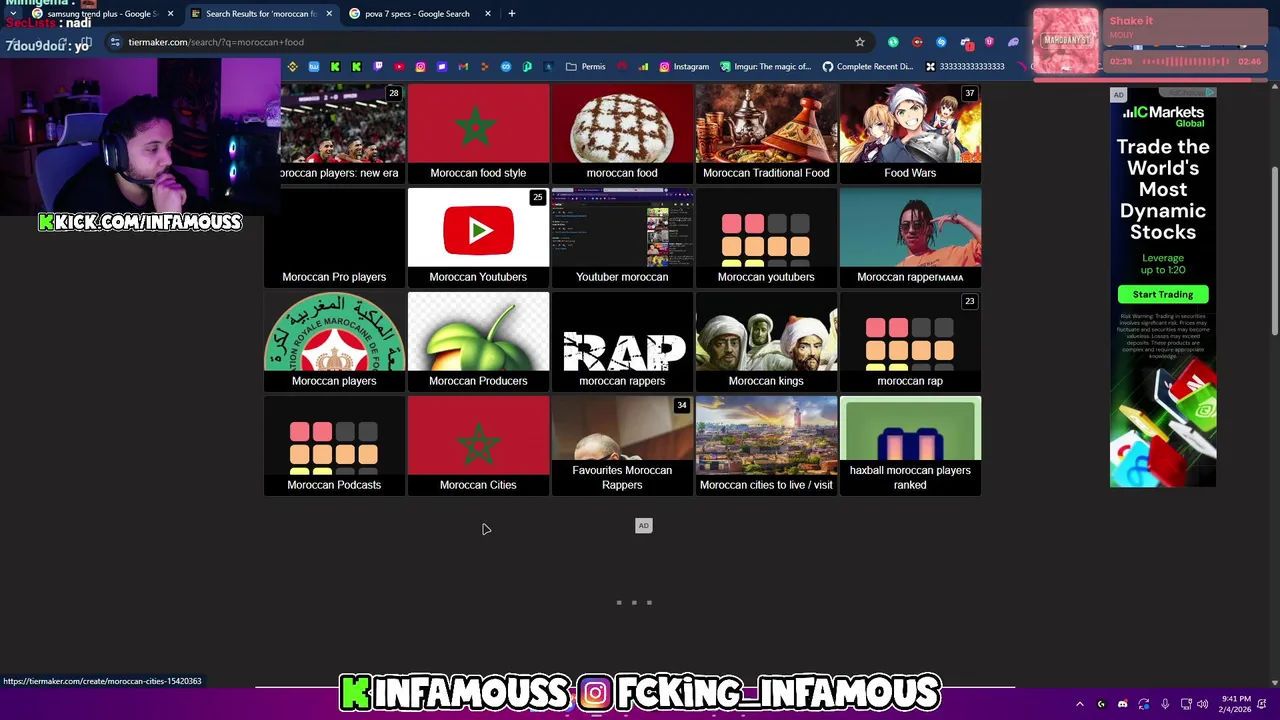Click the microphone tray icon
The width and height of the screenshot is (1280, 720).
tap(1165, 704)
